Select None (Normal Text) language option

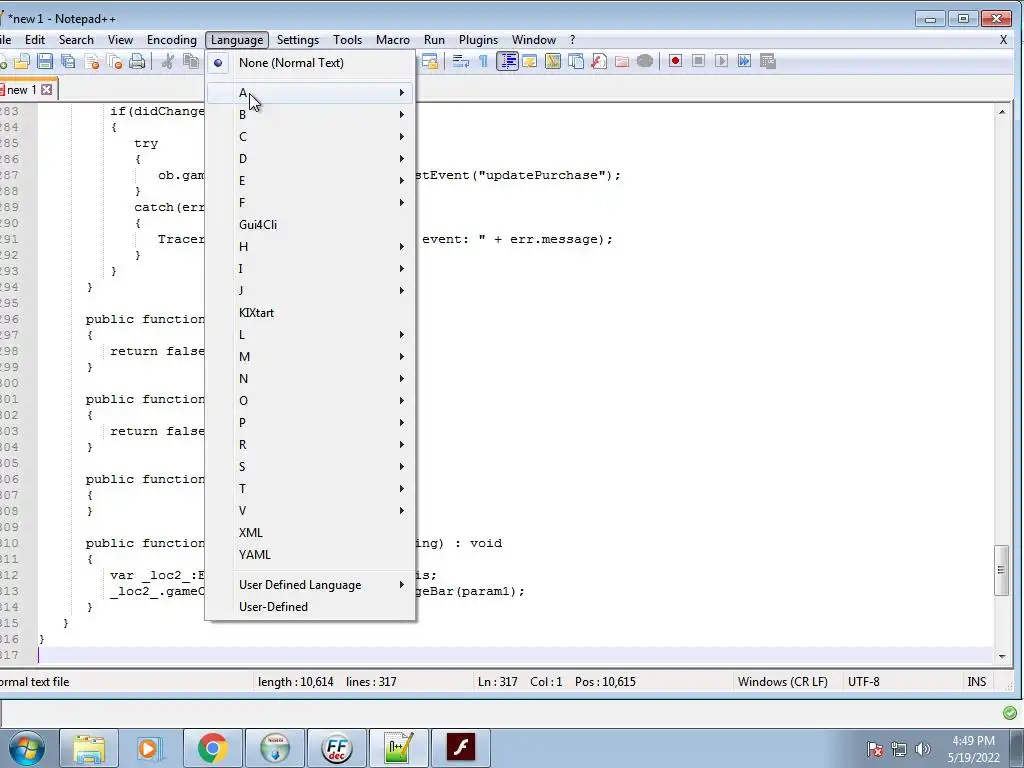[x=310, y=63]
